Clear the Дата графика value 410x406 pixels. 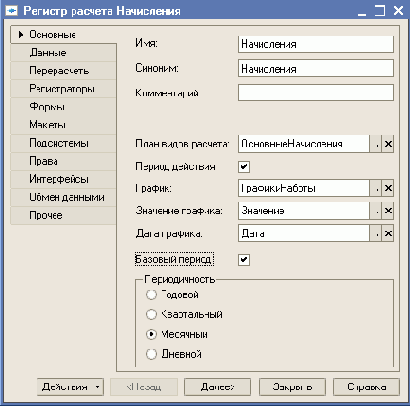click(388, 233)
